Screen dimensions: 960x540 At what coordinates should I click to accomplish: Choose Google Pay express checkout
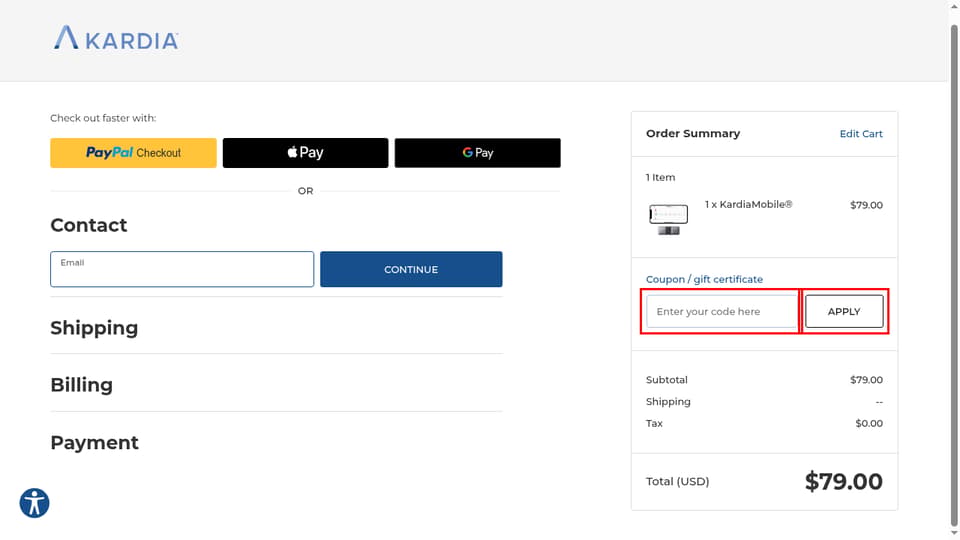pos(478,153)
